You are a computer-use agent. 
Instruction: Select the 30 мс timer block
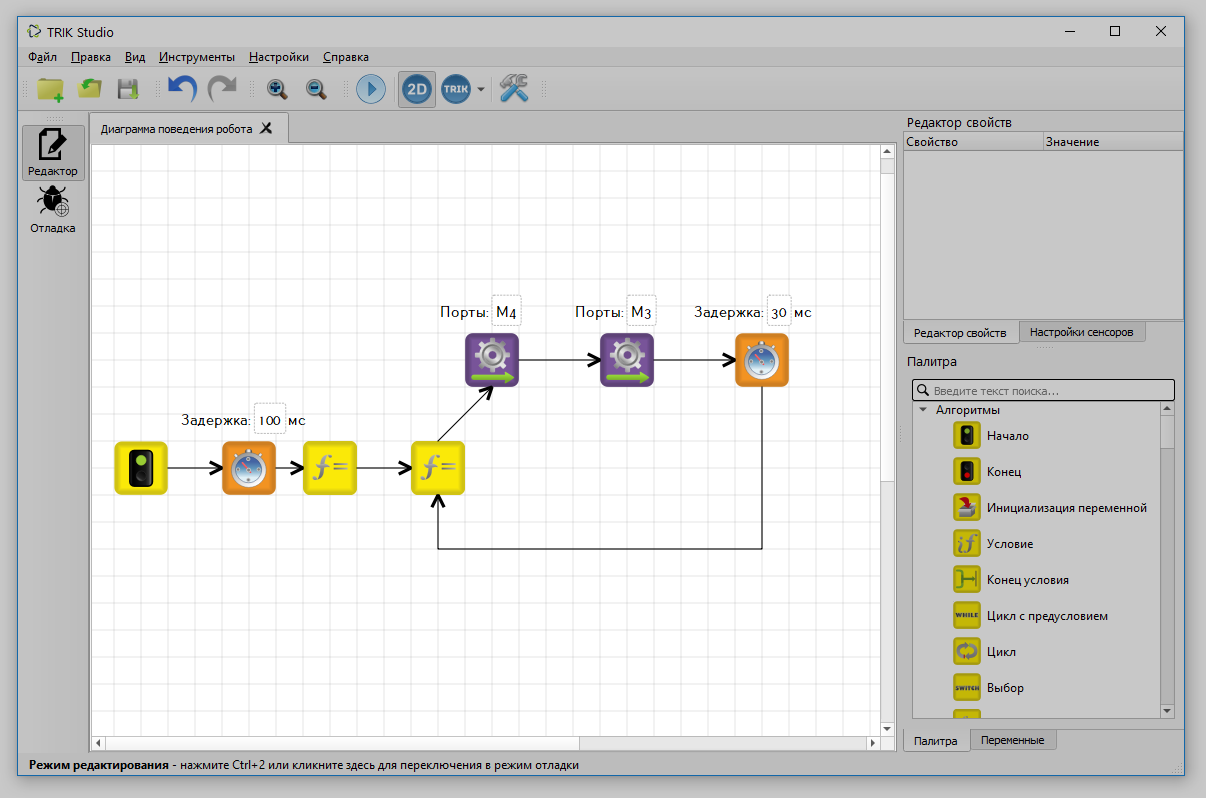(x=762, y=360)
